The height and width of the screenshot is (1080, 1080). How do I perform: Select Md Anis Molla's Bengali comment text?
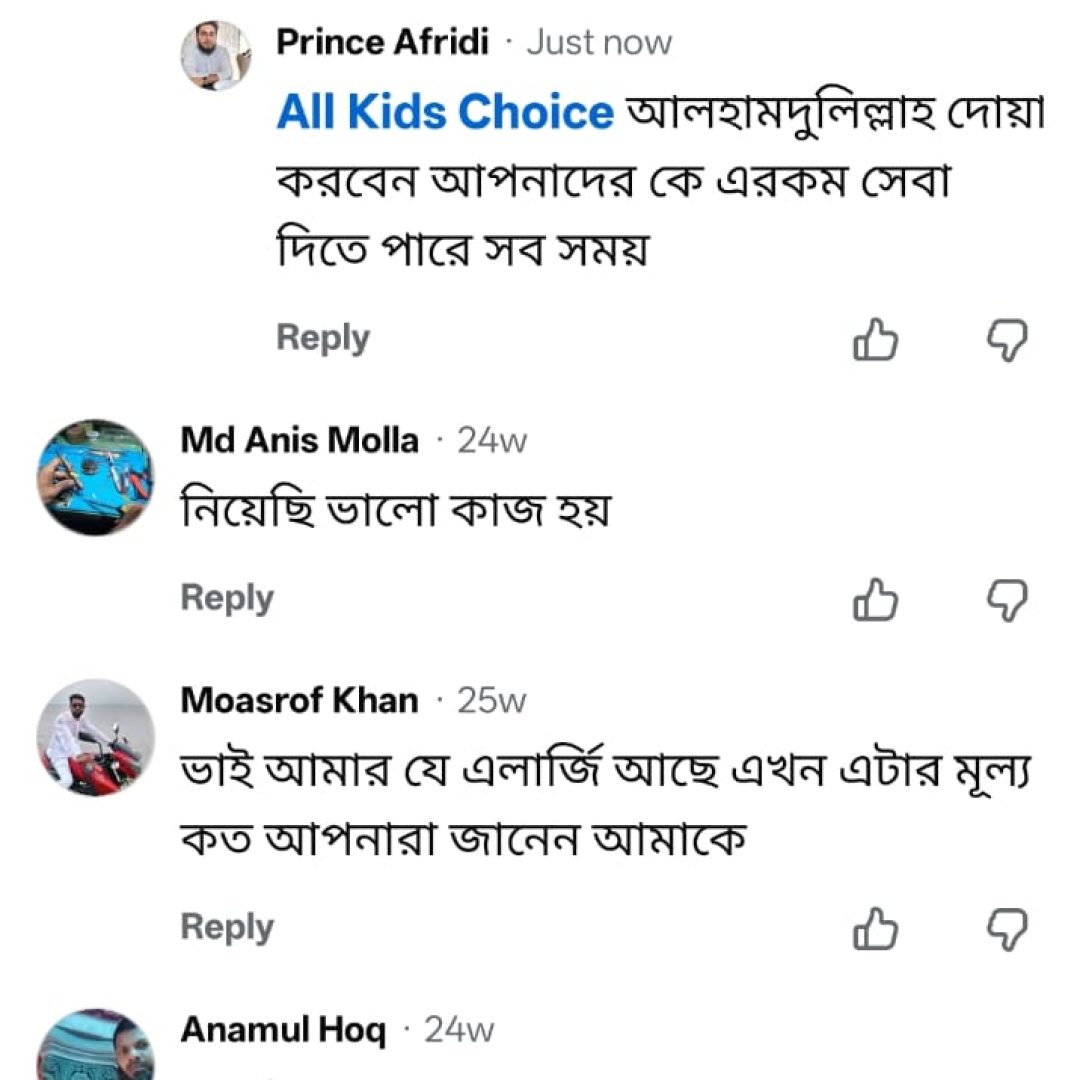[x=395, y=510]
